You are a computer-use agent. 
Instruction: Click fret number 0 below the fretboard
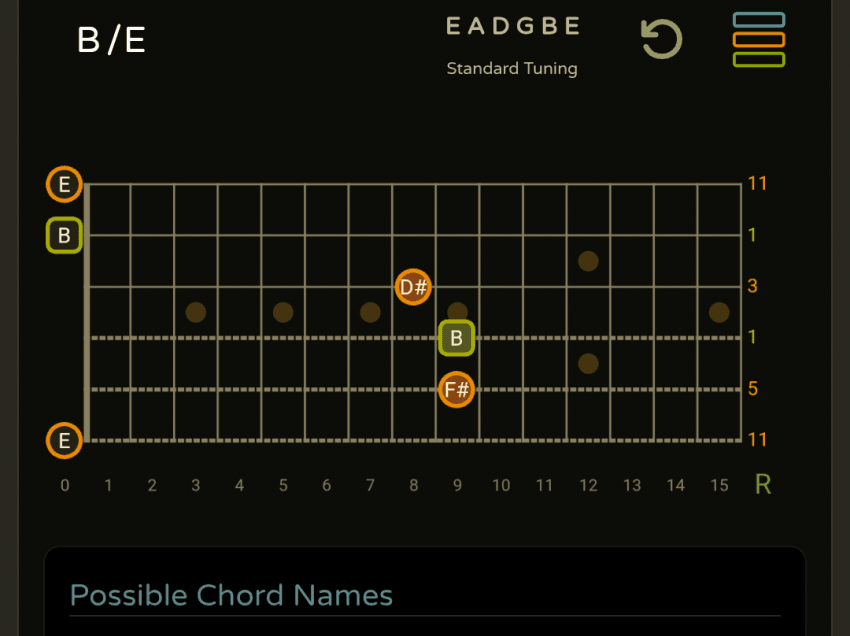coord(65,486)
